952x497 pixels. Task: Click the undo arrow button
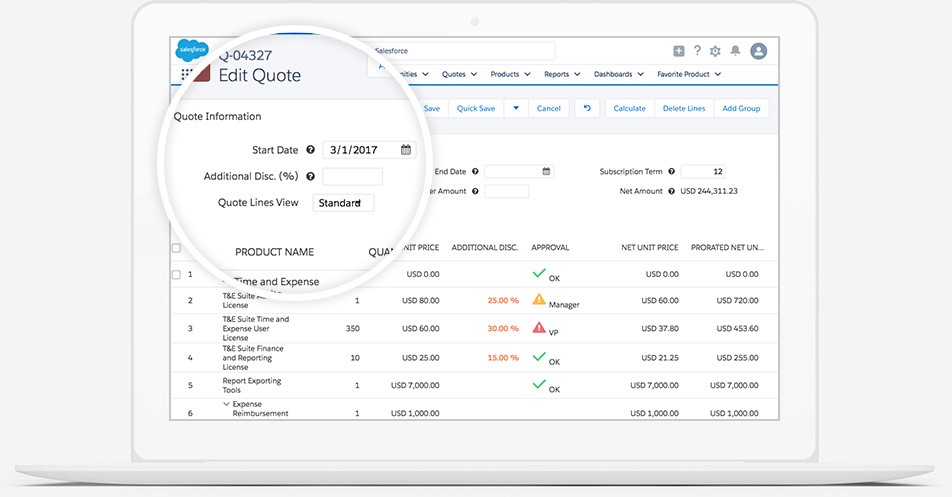(x=587, y=108)
